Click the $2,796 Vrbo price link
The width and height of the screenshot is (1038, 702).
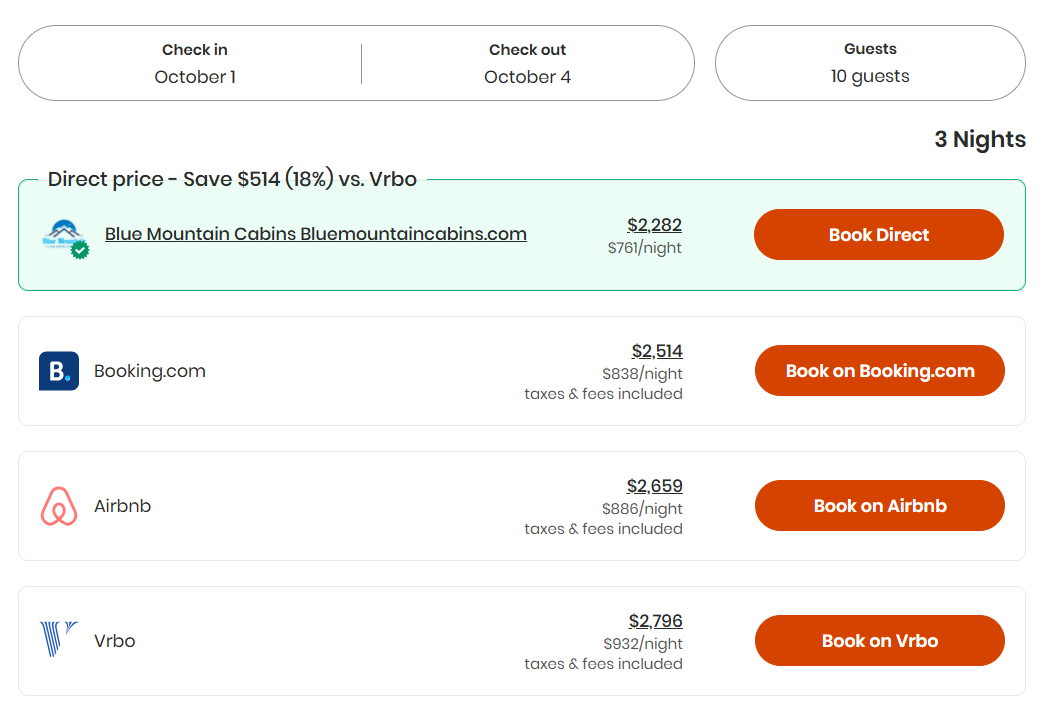656,621
